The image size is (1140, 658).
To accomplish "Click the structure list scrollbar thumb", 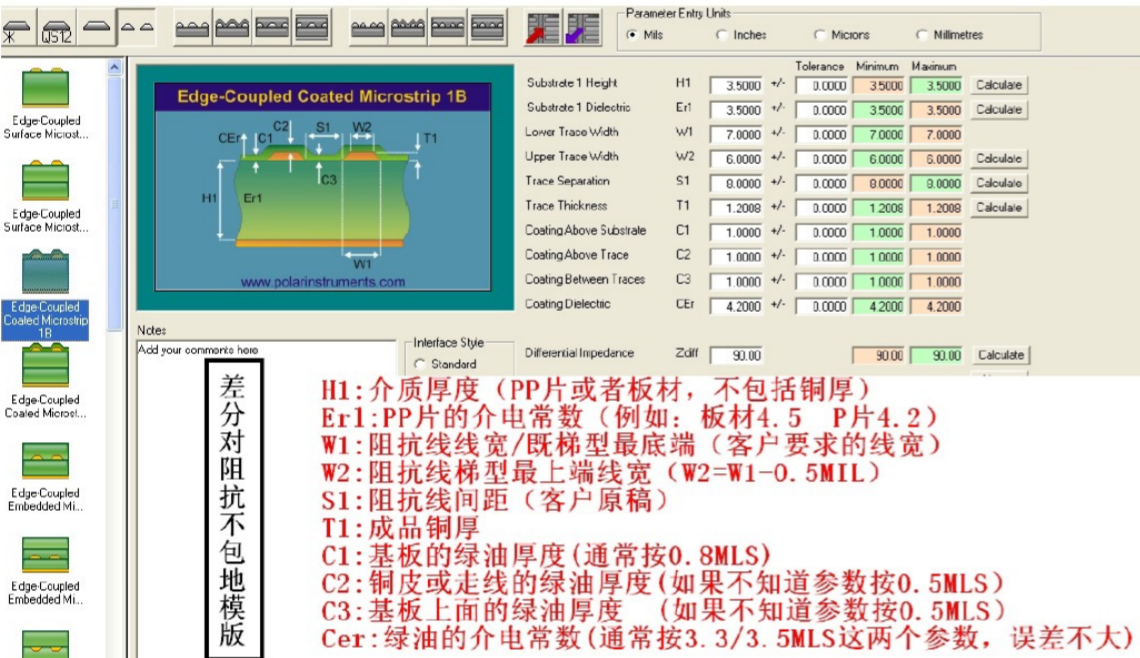I will pyautogui.click(x=114, y=204).
